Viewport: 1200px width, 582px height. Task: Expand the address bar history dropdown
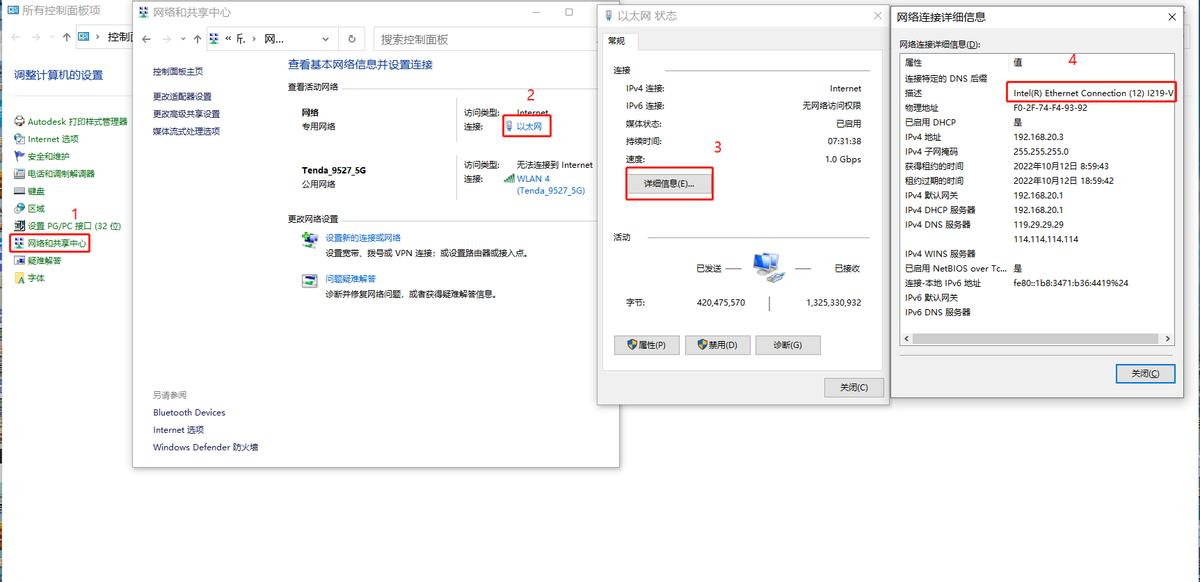[326, 39]
